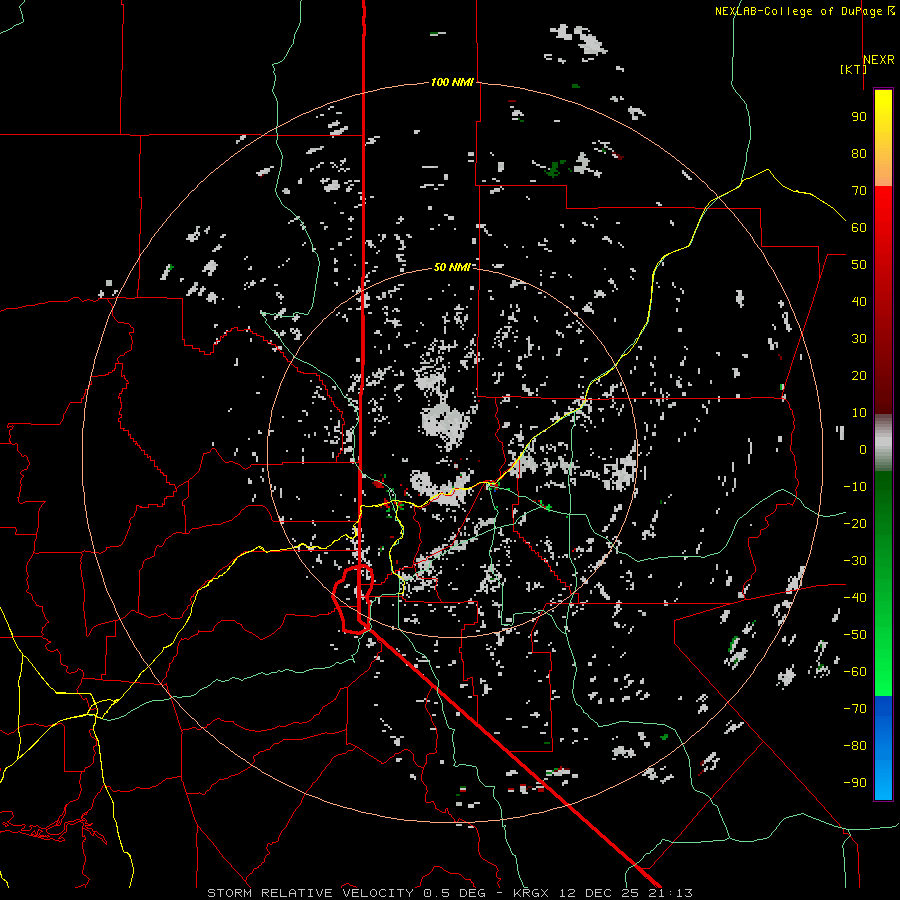Image resolution: width=900 pixels, height=900 pixels.
Task: Click the KT units label above color scale
Action: [853, 69]
